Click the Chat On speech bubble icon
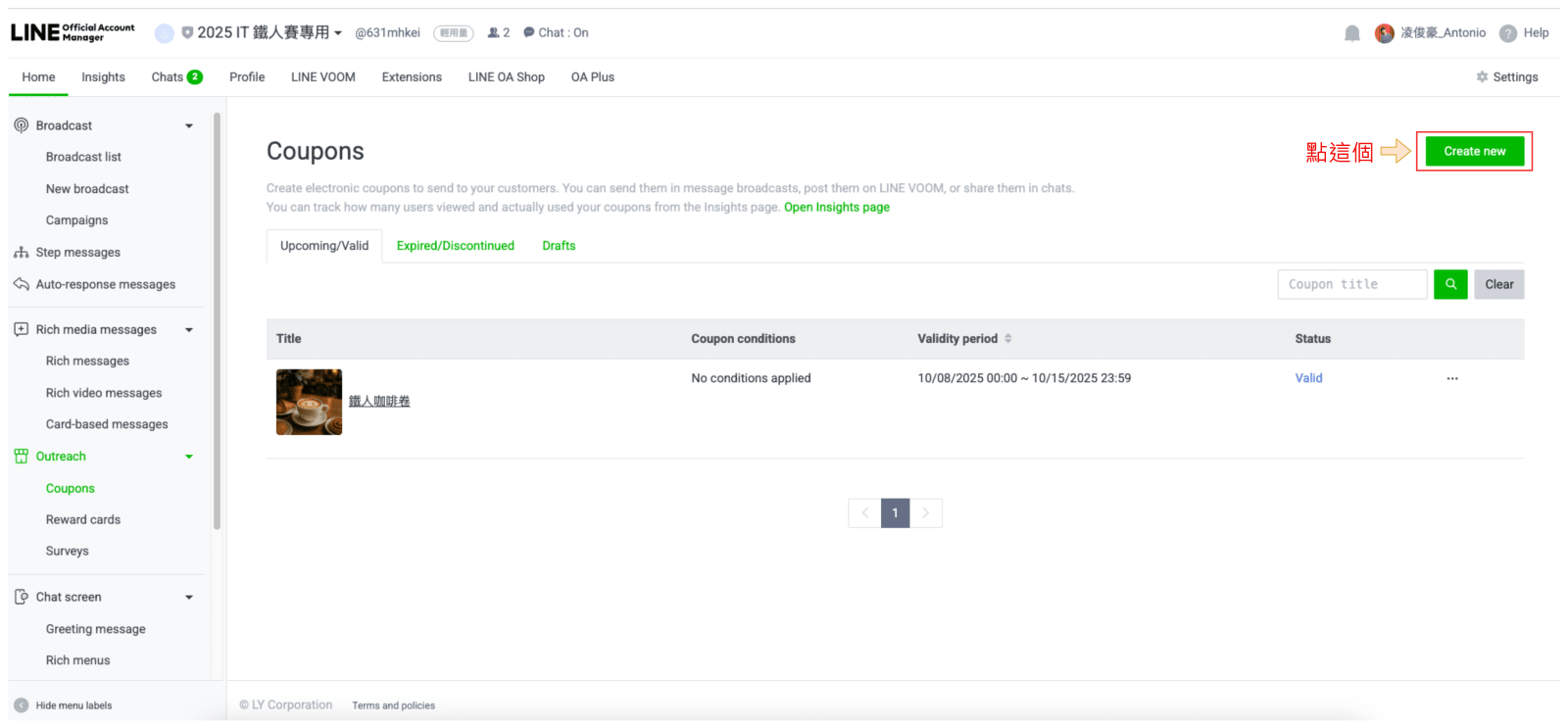The width and height of the screenshot is (1568, 728). pos(529,33)
